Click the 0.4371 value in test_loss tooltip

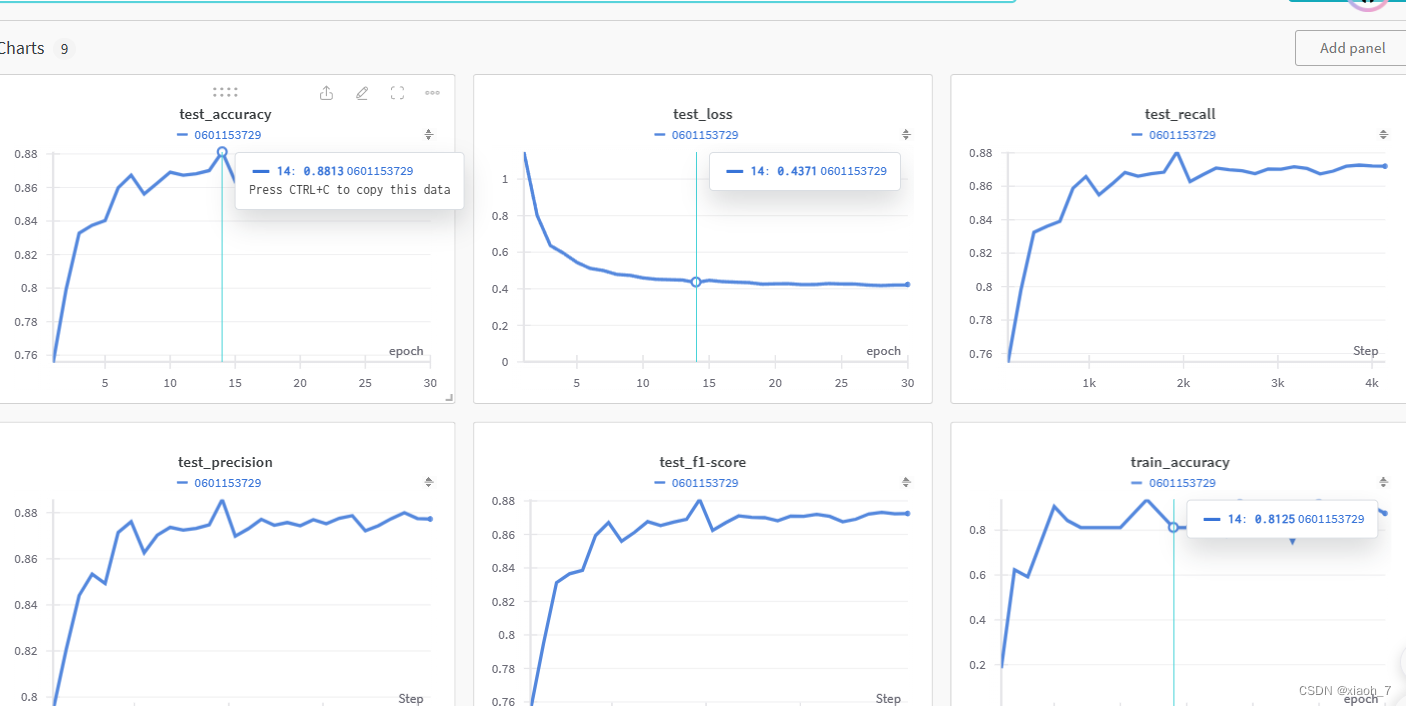tap(797, 171)
